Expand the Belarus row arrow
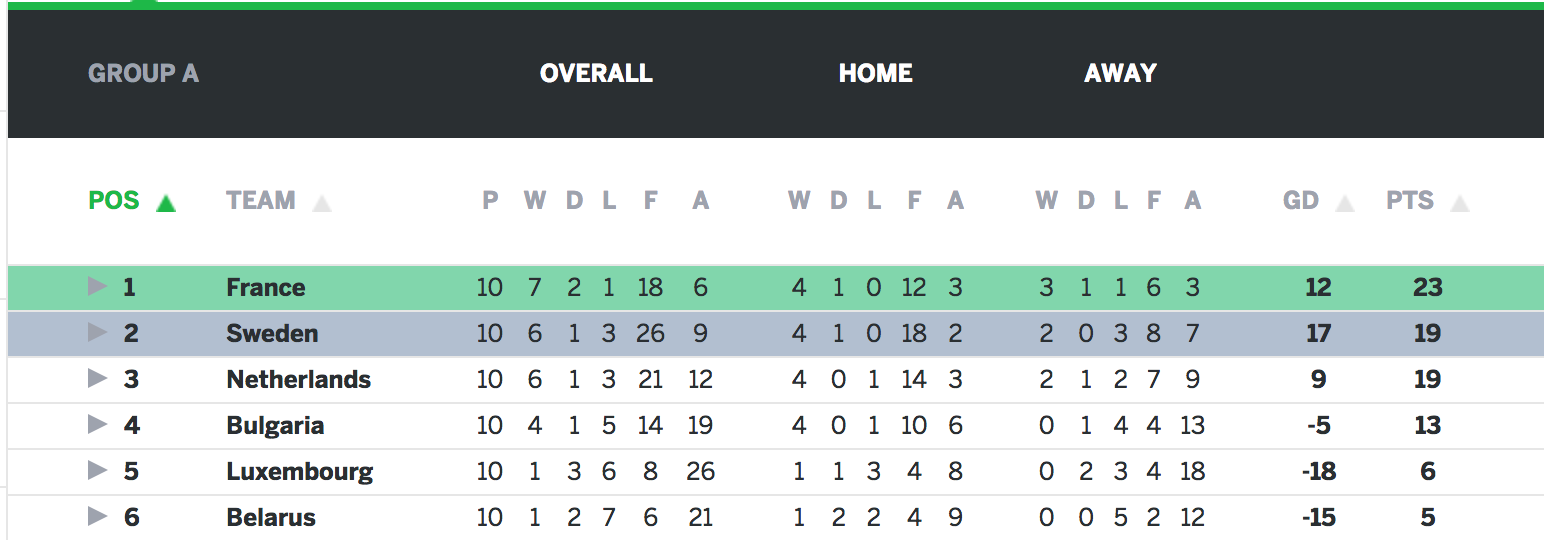 click(97, 517)
